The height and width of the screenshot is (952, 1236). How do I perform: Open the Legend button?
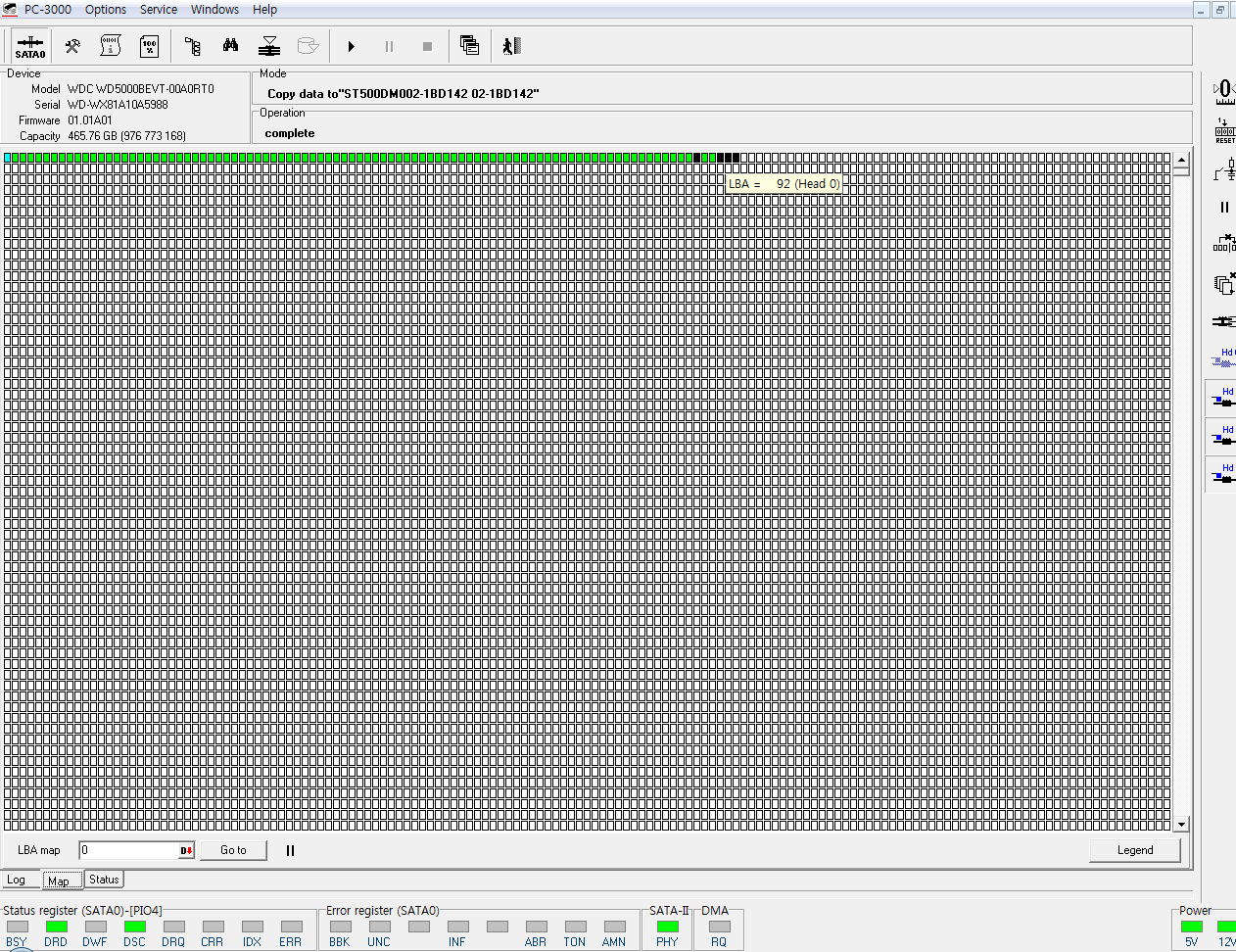[x=1134, y=850]
